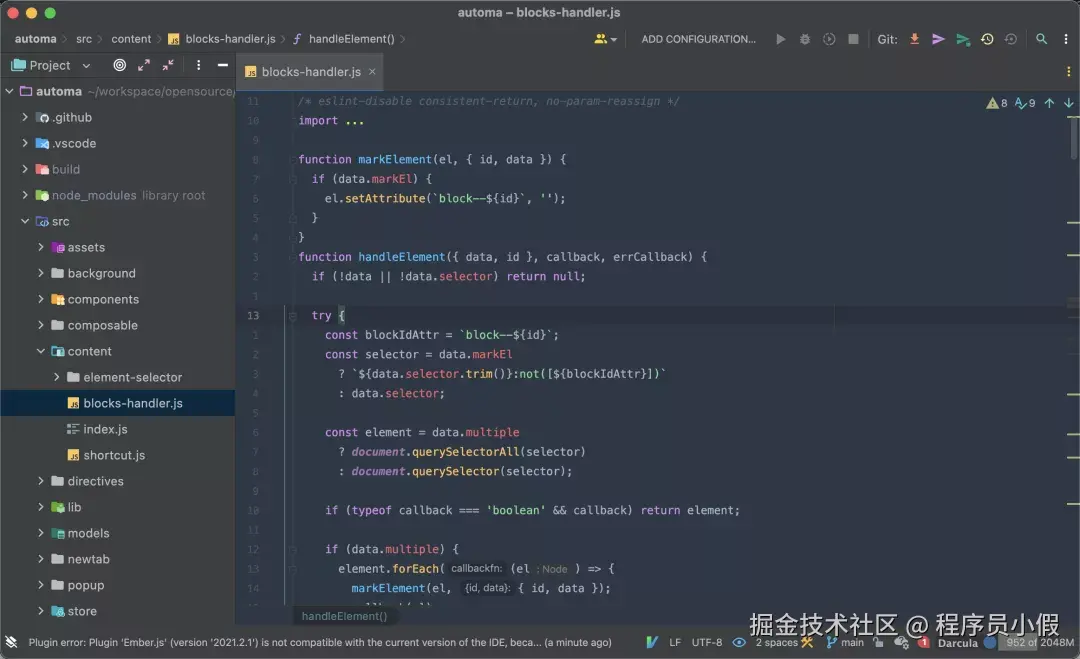Select index.js in the project tree
This screenshot has width=1080, height=659.
click(x=105, y=429)
